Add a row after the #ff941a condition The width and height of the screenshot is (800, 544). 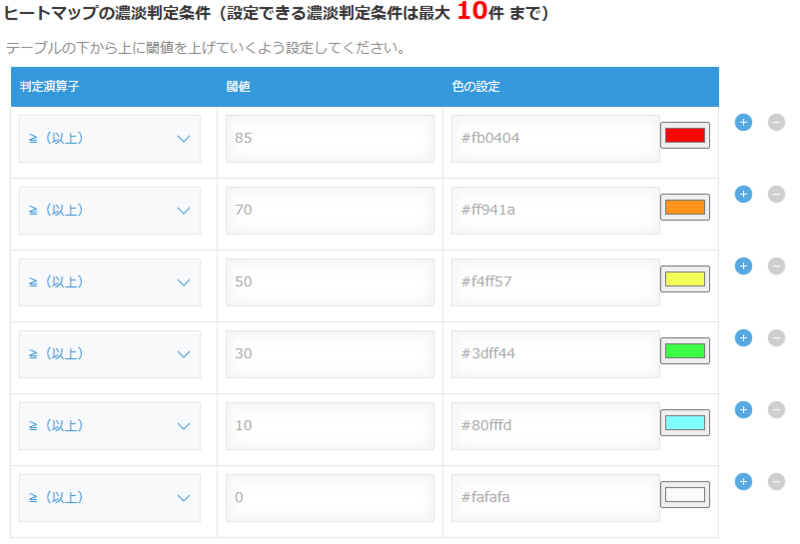[x=743, y=194]
